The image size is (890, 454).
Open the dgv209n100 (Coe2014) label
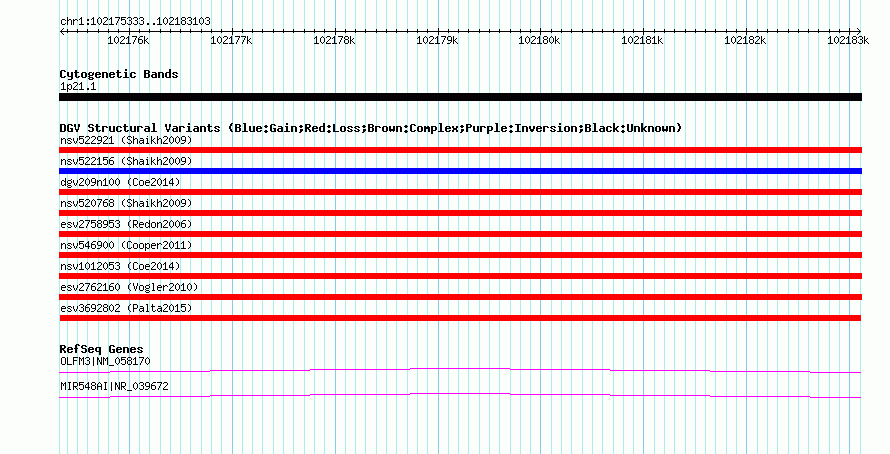(x=120, y=182)
